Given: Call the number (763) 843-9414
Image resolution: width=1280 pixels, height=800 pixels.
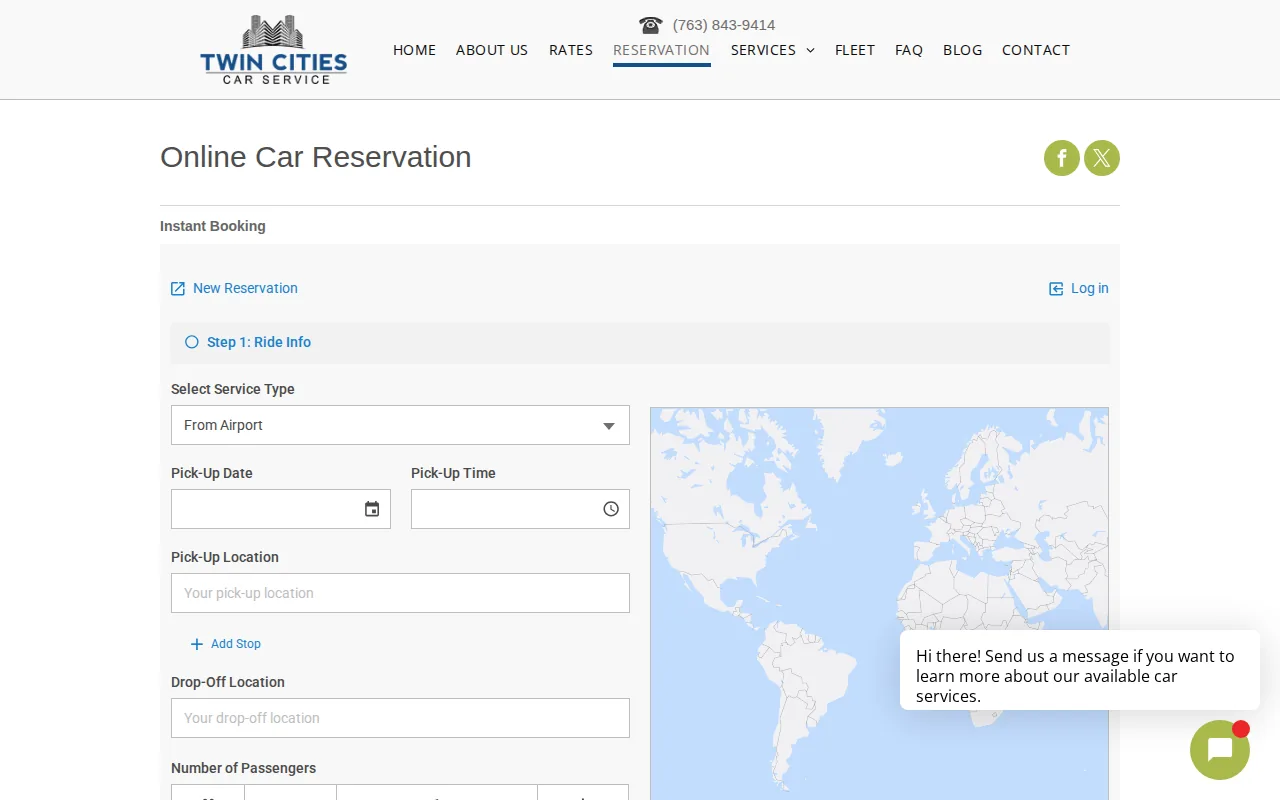Looking at the screenshot, I should pyautogui.click(x=724, y=25).
